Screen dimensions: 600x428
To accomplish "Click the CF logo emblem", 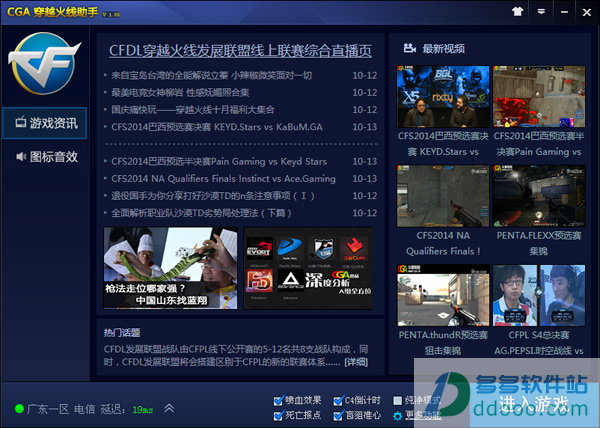I will click(45, 63).
